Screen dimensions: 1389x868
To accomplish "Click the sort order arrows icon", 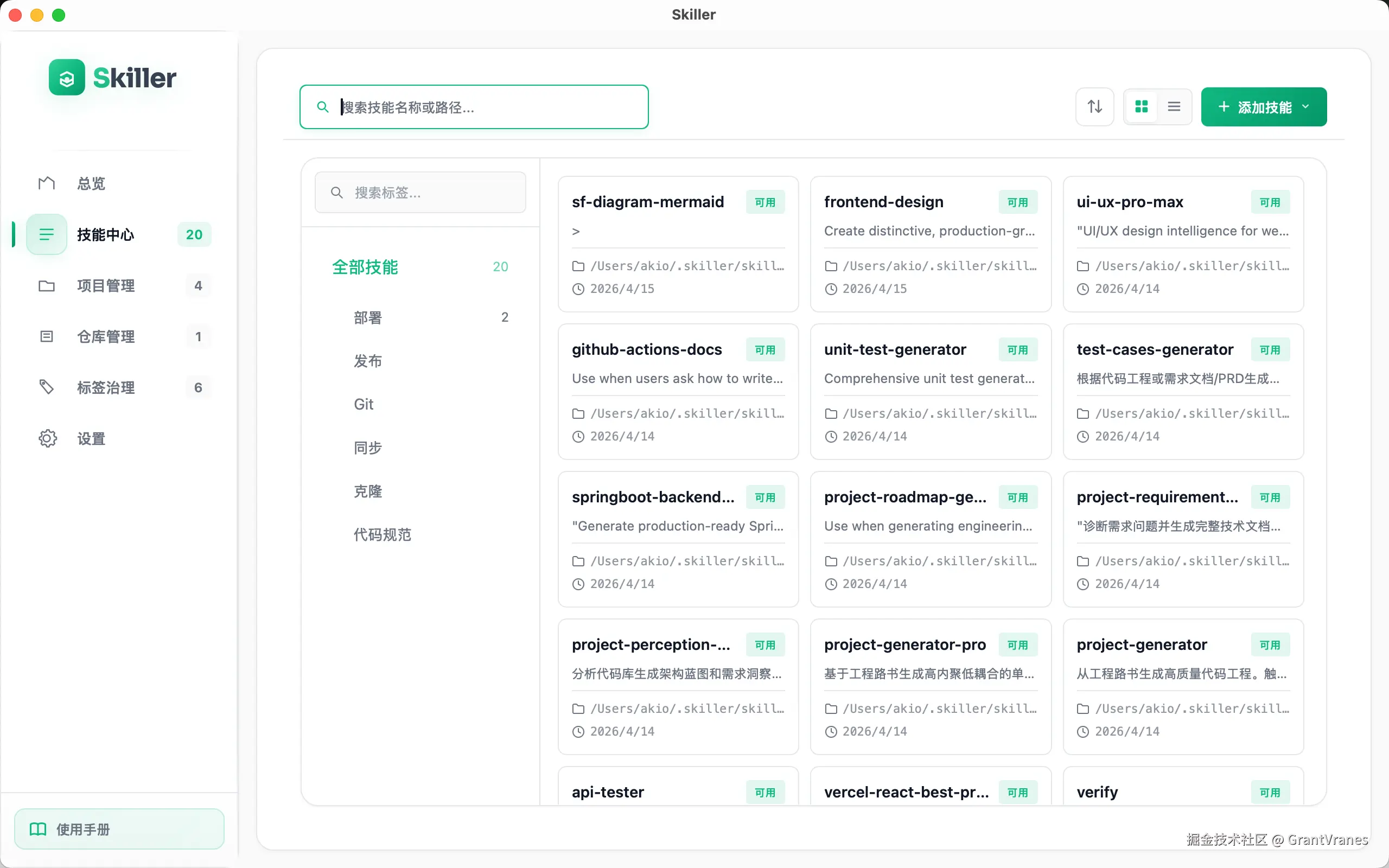I will (x=1094, y=107).
